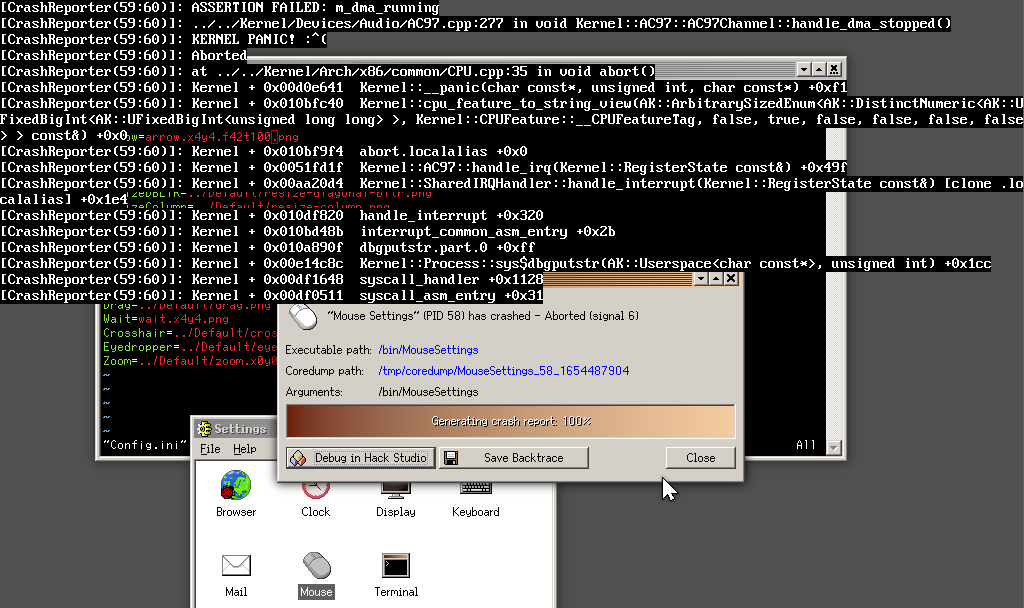Screen dimensions: 1024x608
Task: Save the backtrace
Action: tap(514, 457)
